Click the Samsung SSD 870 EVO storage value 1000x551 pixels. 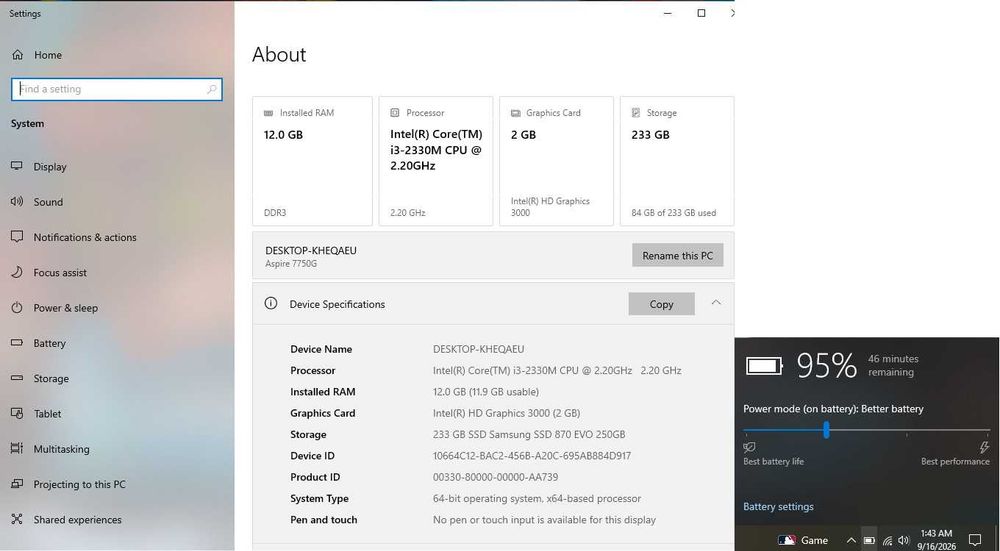pyautogui.click(x=529, y=434)
